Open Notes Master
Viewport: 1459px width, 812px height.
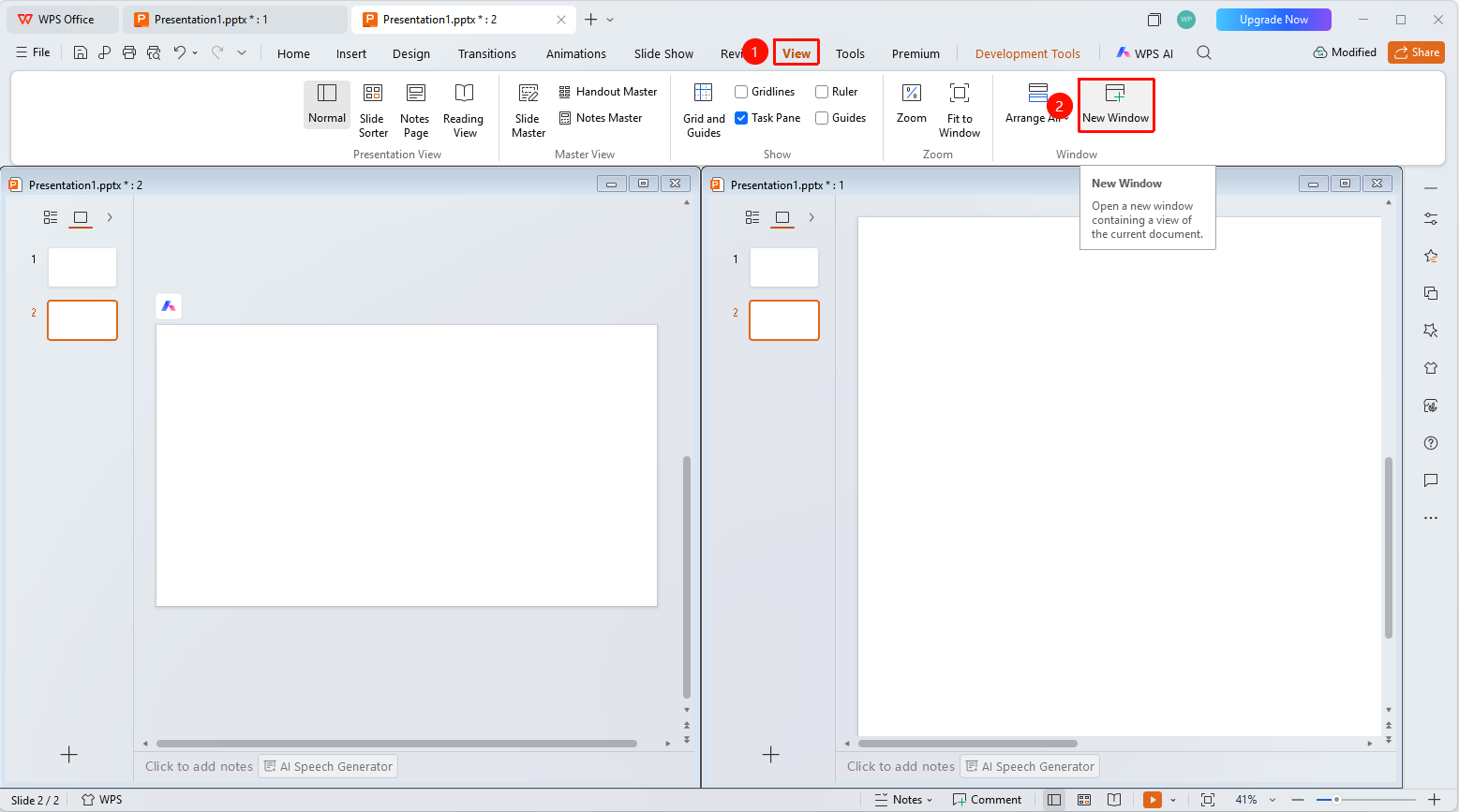point(601,118)
